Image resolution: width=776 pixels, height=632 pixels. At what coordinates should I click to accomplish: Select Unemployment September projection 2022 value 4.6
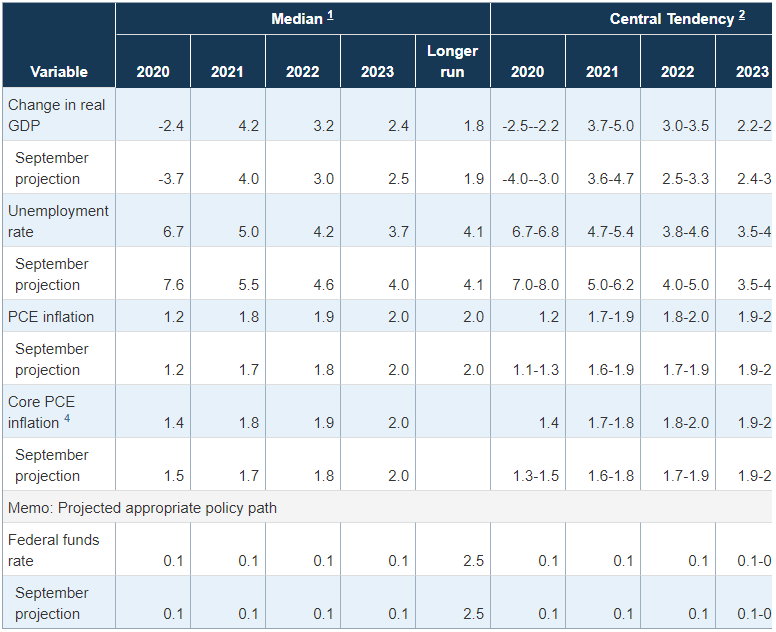click(323, 285)
